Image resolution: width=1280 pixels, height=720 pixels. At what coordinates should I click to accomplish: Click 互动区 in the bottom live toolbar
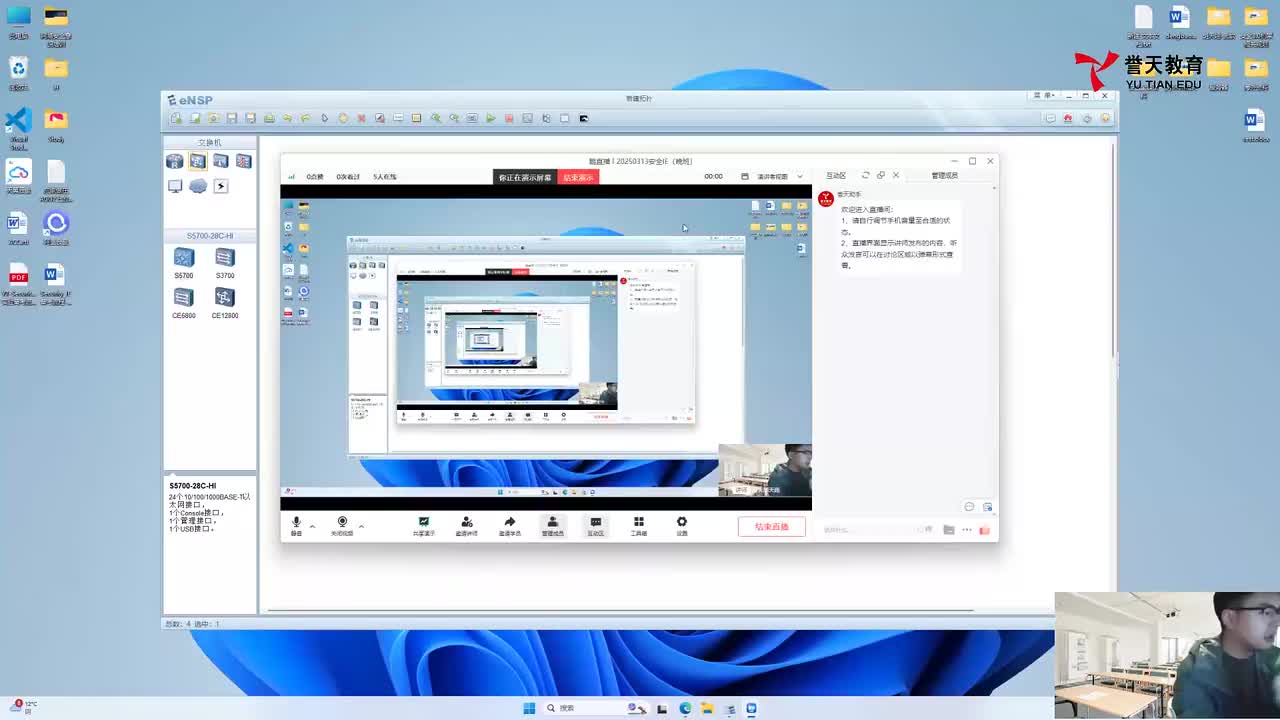click(x=596, y=526)
